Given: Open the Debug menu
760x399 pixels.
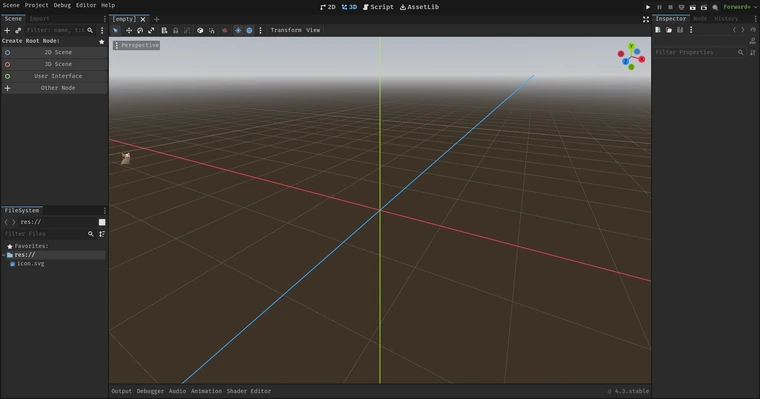Looking at the screenshot, I should tap(62, 5).
